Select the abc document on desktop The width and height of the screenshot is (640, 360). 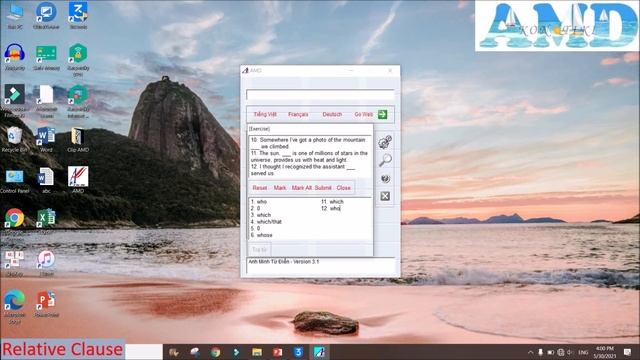coord(46,181)
